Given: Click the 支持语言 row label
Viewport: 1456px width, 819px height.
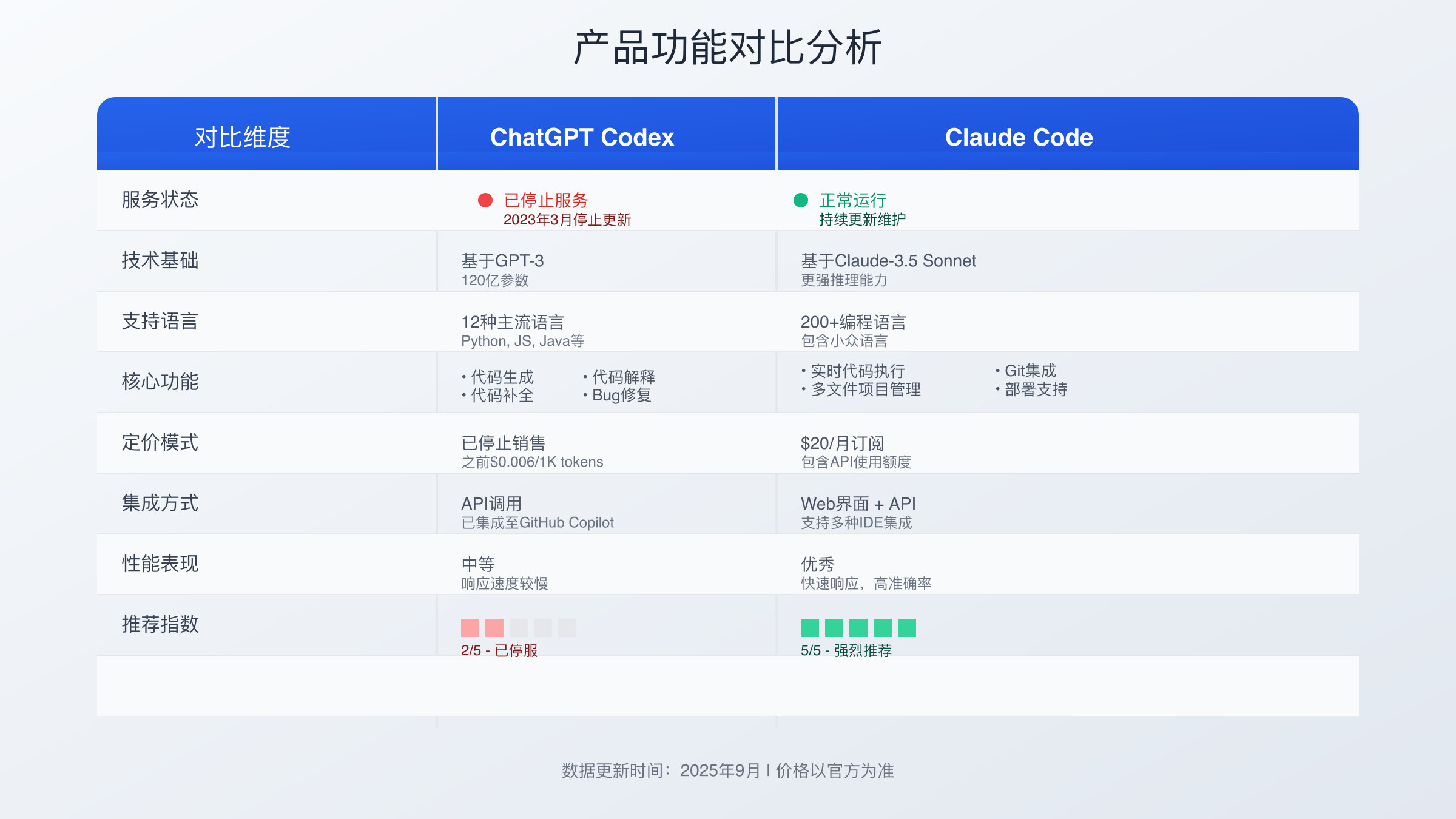Looking at the screenshot, I should pyautogui.click(x=160, y=321).
